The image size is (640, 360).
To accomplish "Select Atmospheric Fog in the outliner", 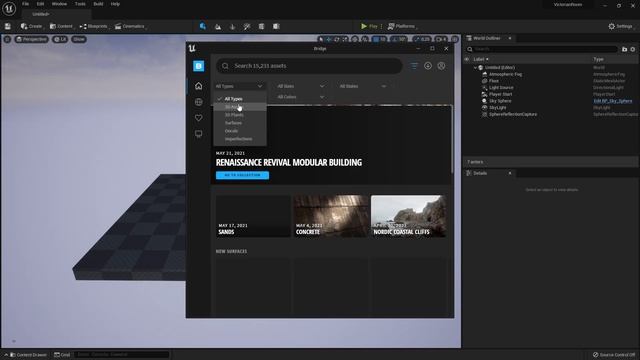I will (x=505, y=74).
